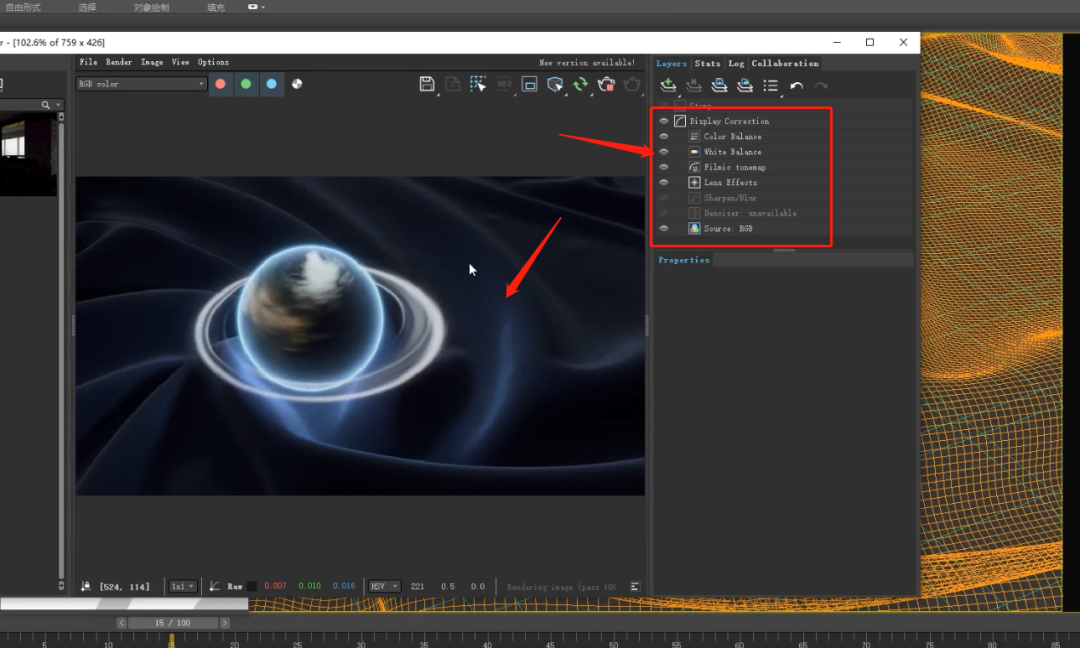Toggle visibility of Lens Effects layer
This screenshot has width=1080, height=648.
pos(663,183)
